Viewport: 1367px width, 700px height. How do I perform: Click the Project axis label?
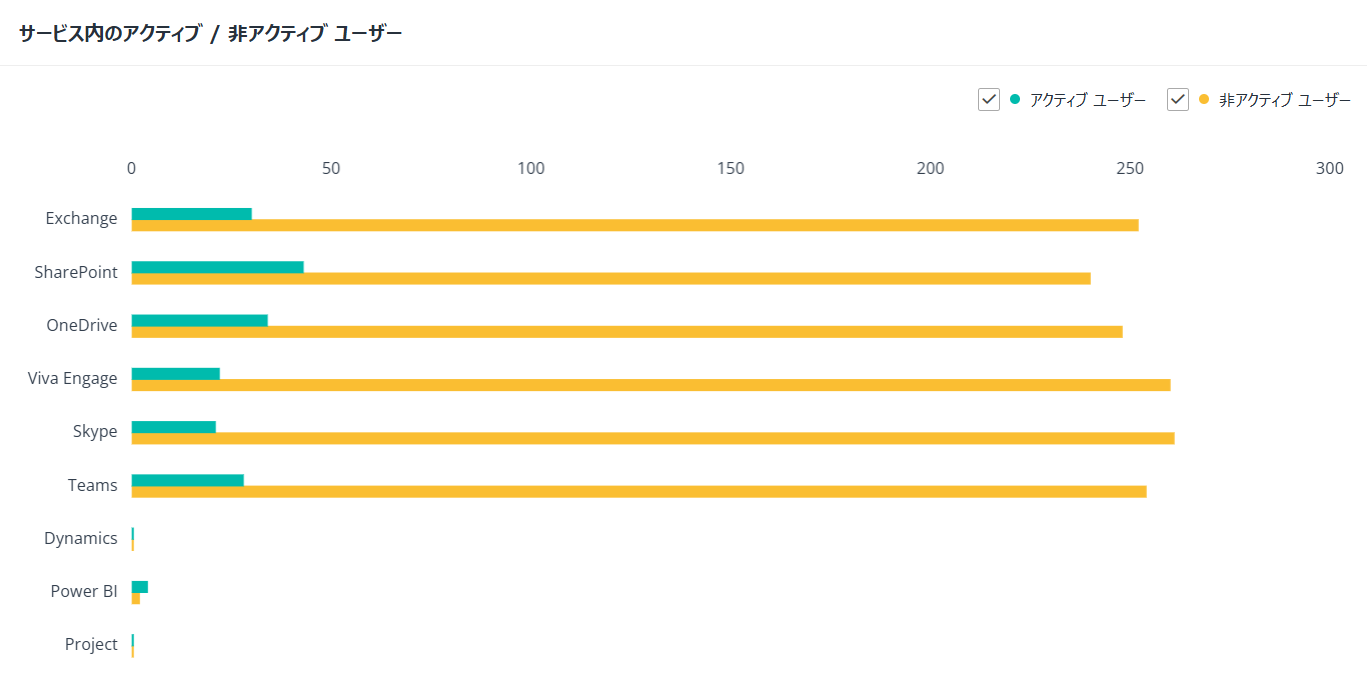click(x=91, y=644)
